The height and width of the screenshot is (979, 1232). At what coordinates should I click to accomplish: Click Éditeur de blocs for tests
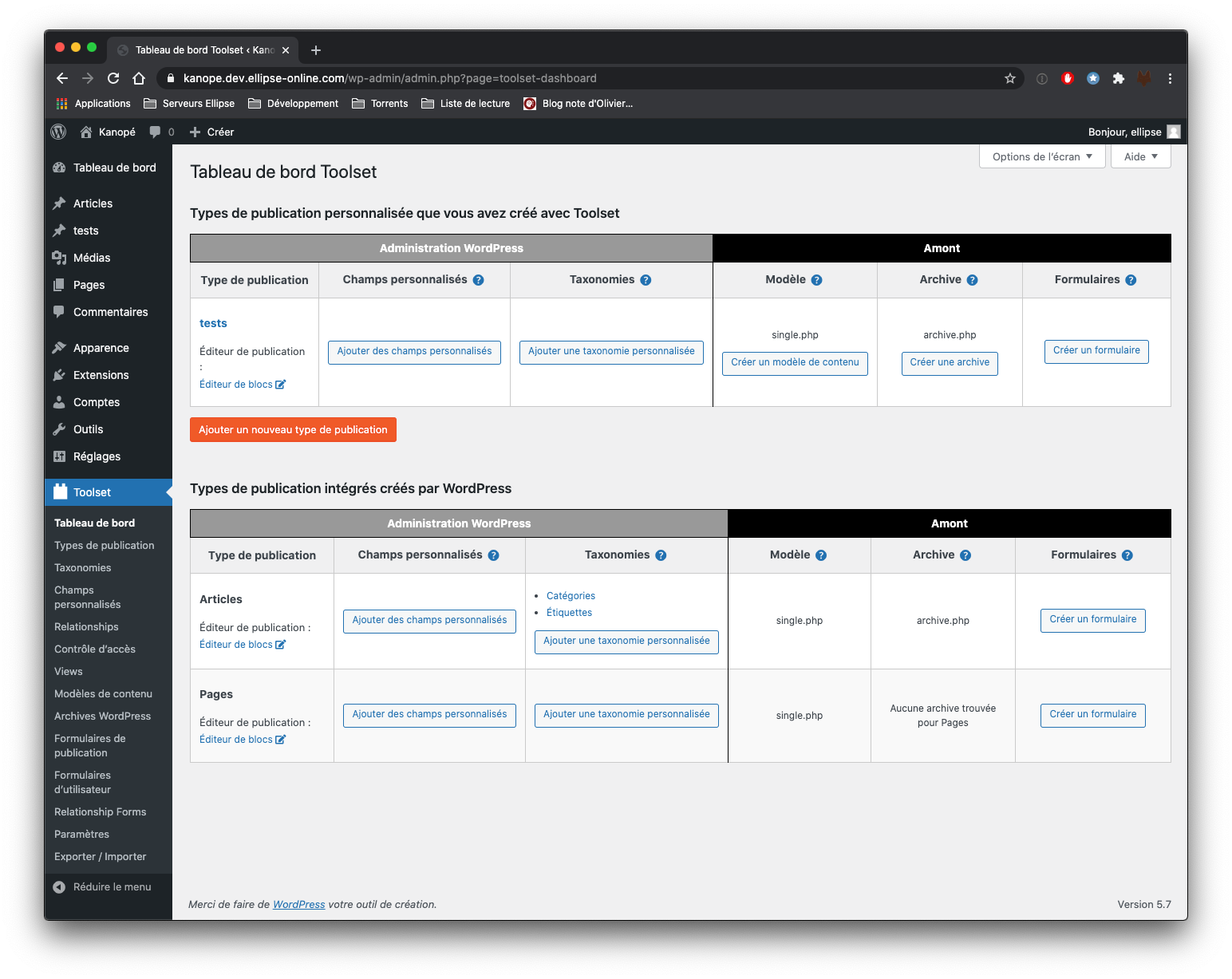point(243,385)
